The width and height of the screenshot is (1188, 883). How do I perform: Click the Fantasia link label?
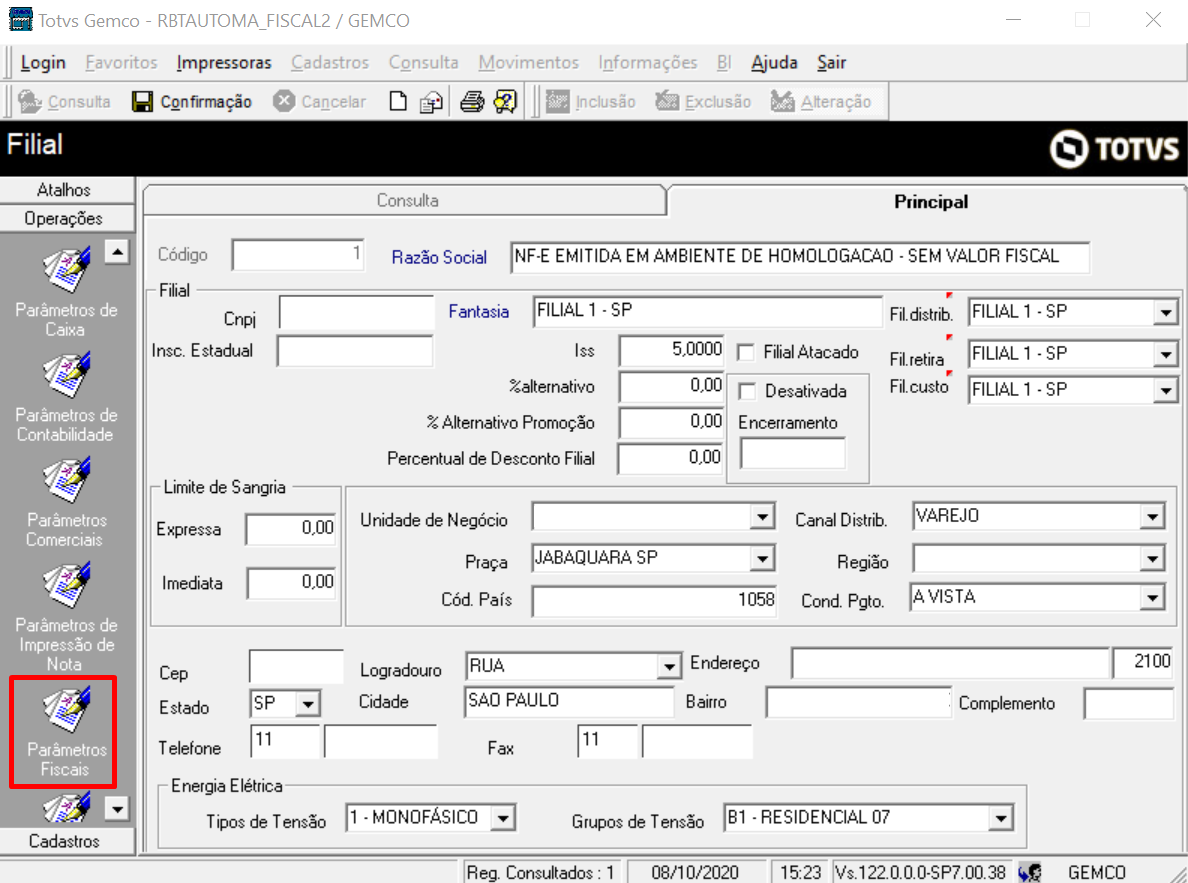478,312
